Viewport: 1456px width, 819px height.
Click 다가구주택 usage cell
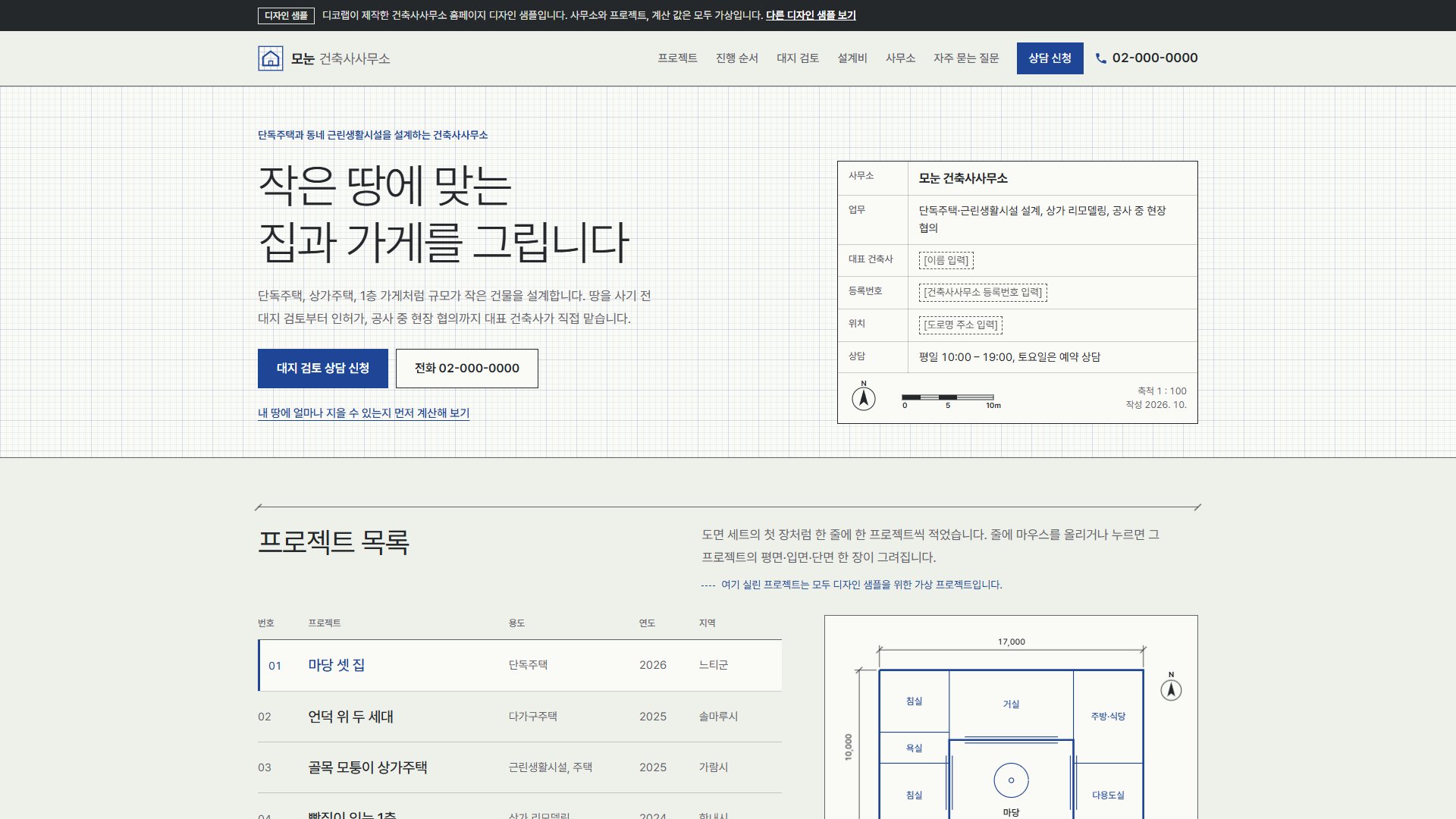[x=532, y=717]
